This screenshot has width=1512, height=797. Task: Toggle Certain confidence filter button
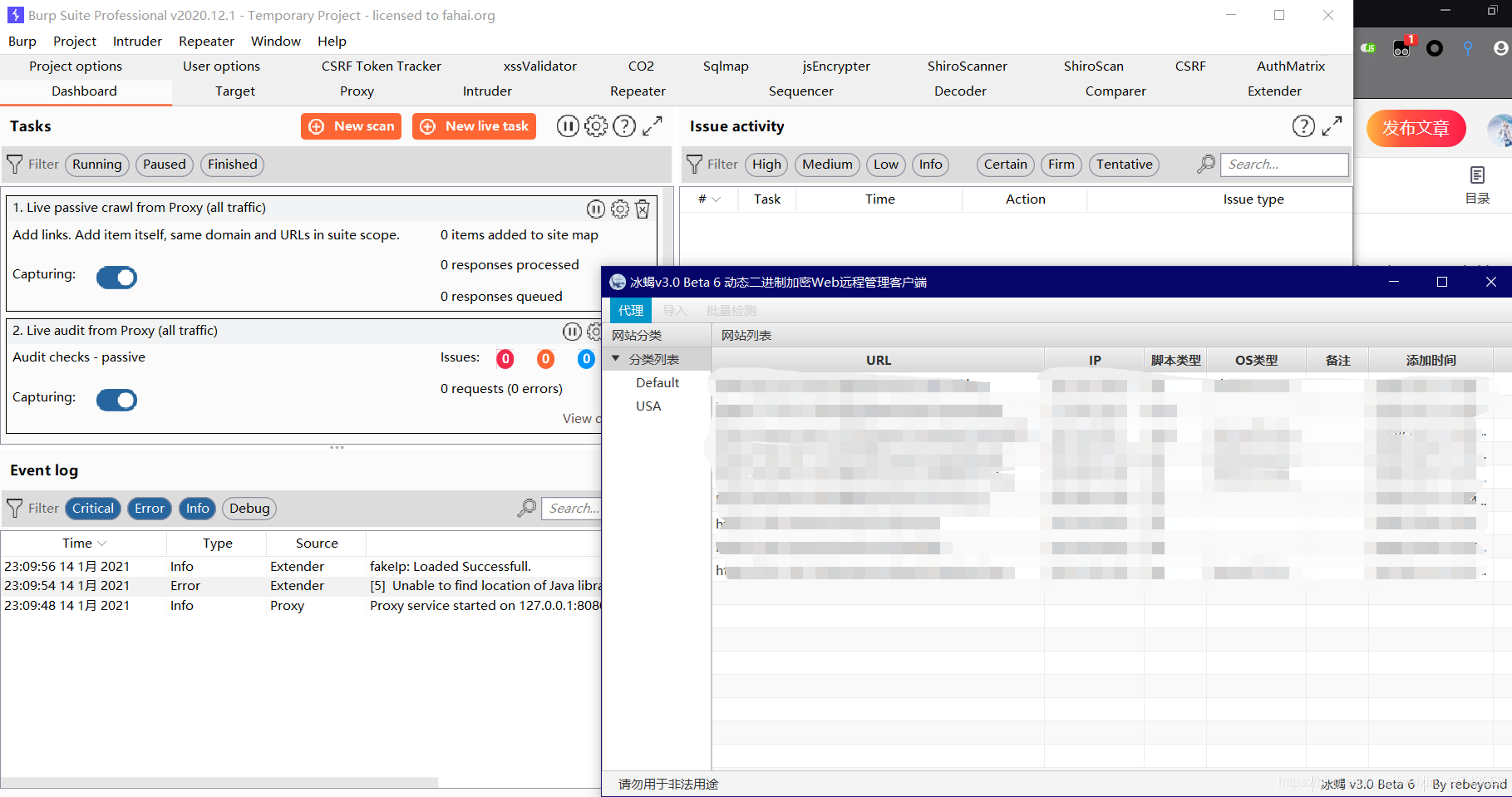(1005, 165)
